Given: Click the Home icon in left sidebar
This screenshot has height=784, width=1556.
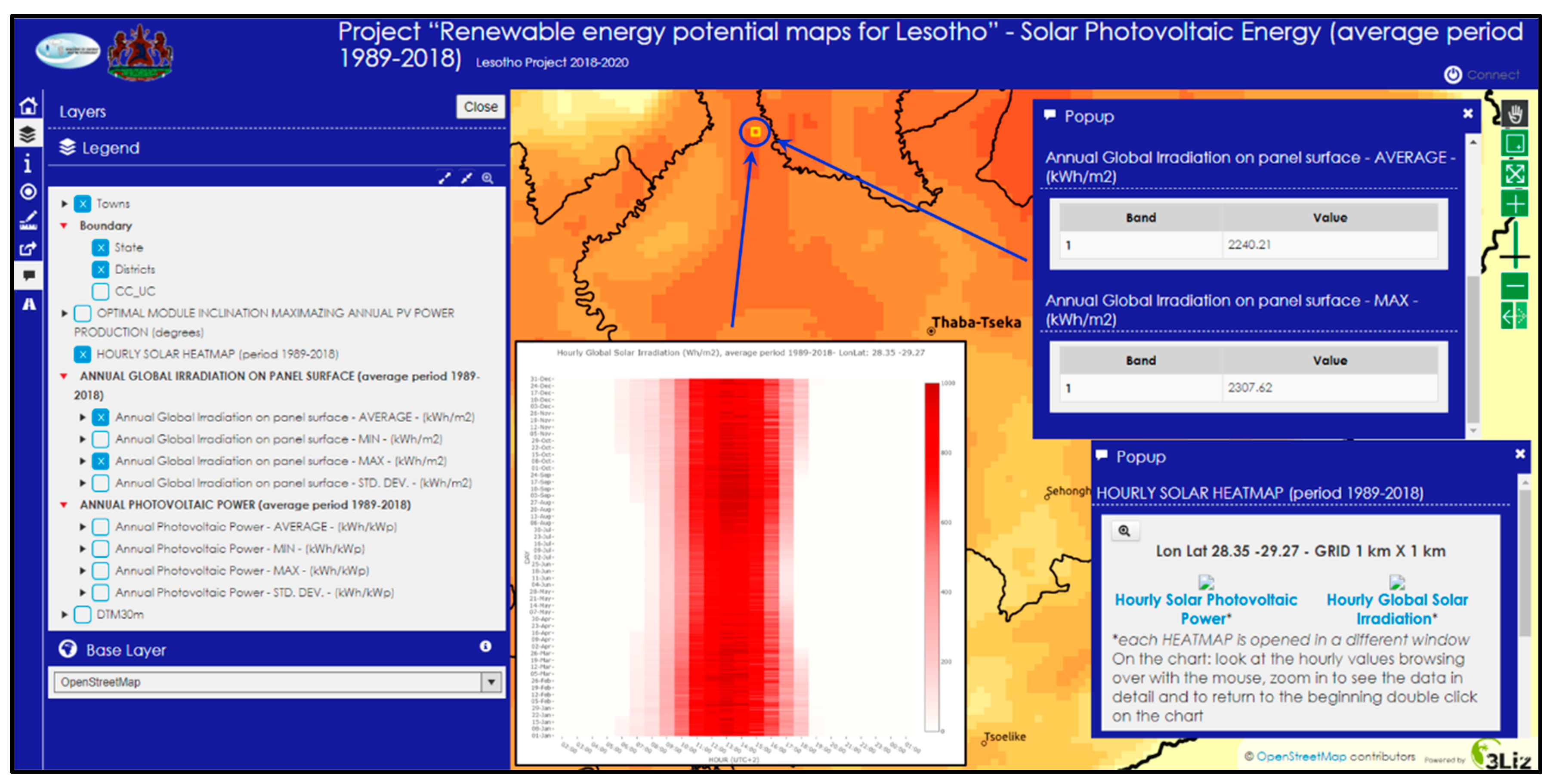Looking at the screenshot, I should point(28,106).
